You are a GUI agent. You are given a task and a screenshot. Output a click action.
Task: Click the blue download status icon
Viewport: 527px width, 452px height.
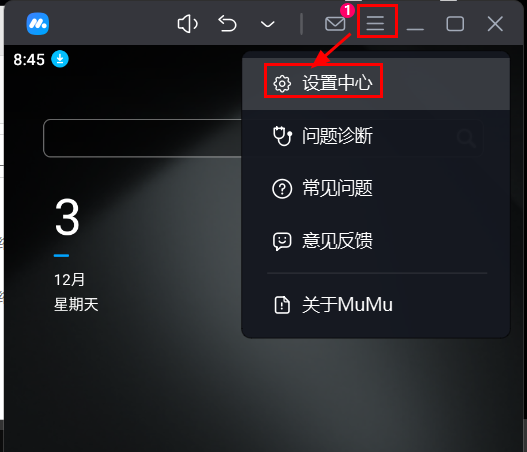60,59
